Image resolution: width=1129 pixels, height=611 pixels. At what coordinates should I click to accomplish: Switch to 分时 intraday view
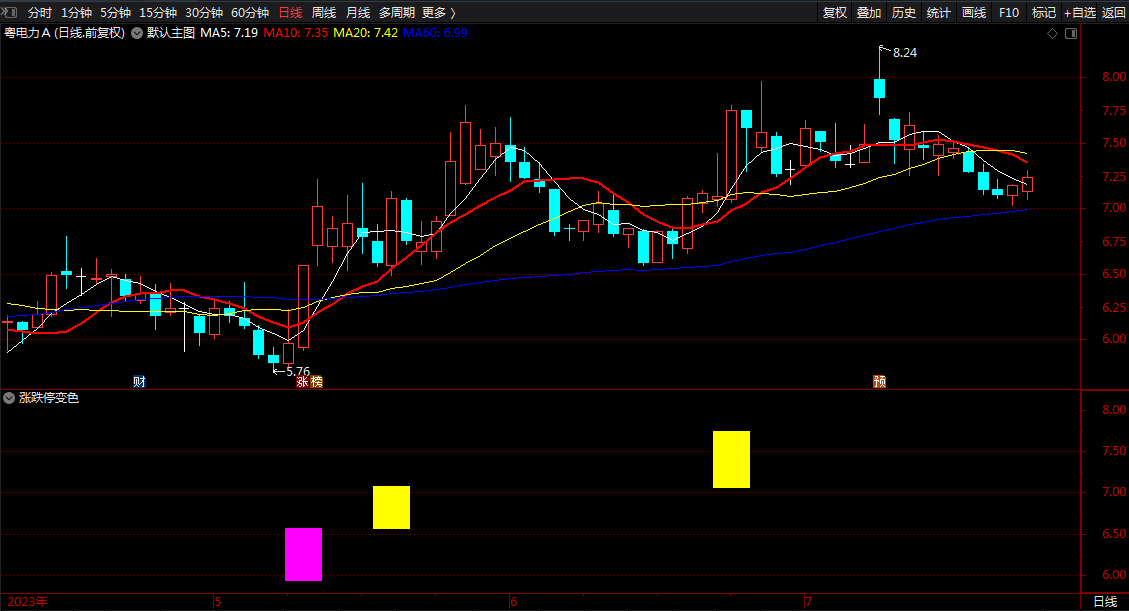[x=40, y=12]
